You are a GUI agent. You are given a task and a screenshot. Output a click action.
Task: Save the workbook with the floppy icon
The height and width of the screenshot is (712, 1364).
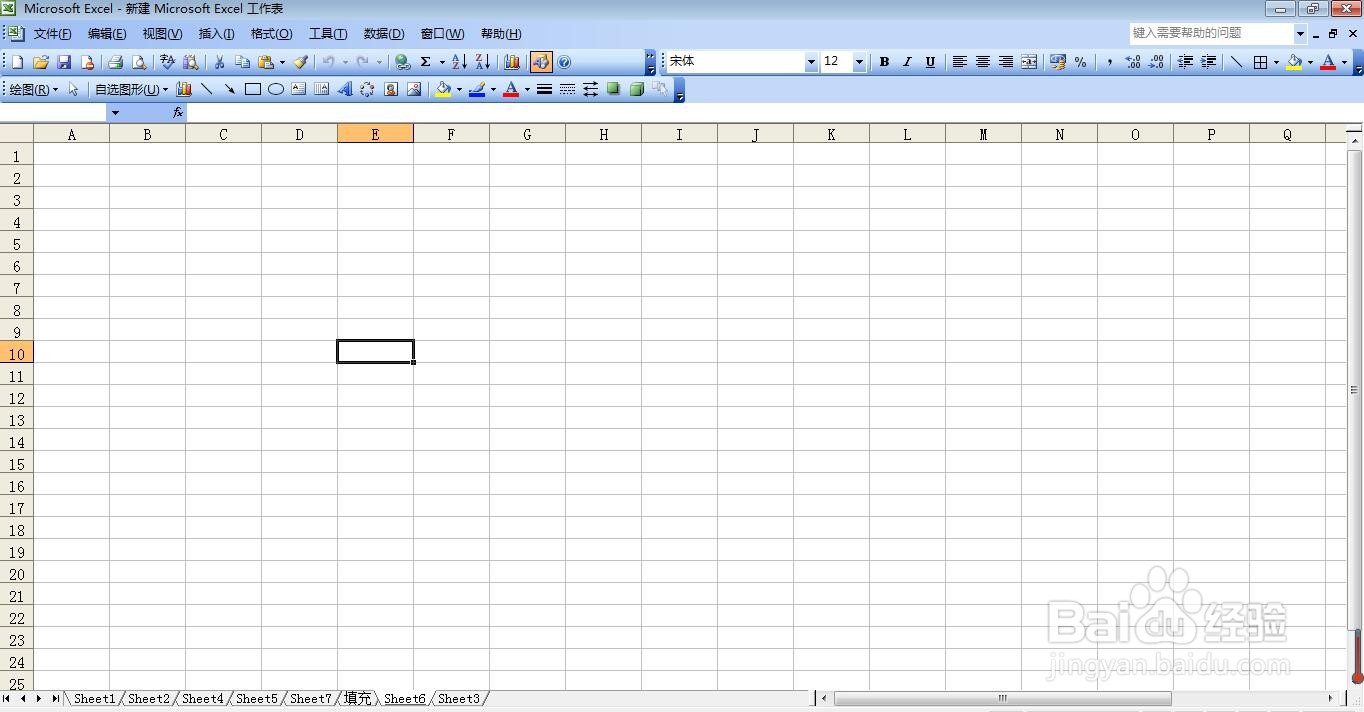[x=64, y=62]
